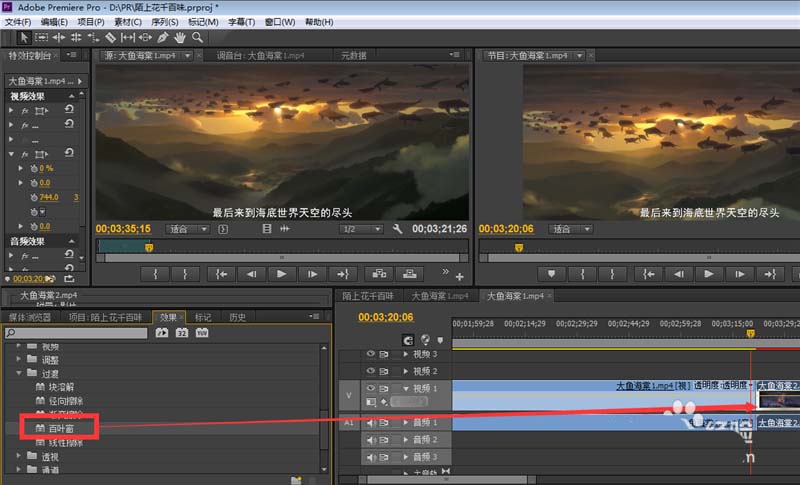The height and width of the screenshot is (485, 800).
Task: Select the Razor tool in the toolbar
Action: point(110,37)
